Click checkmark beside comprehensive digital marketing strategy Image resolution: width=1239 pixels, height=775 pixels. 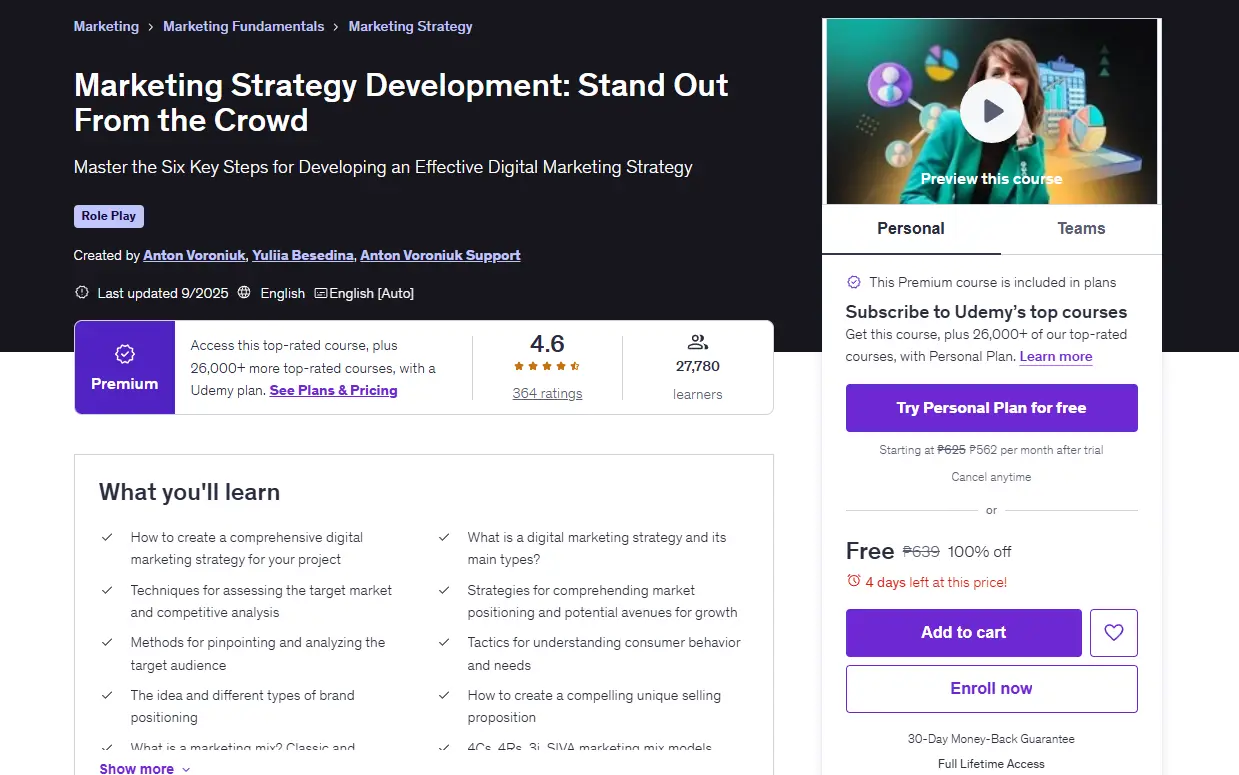click(107, 537)
